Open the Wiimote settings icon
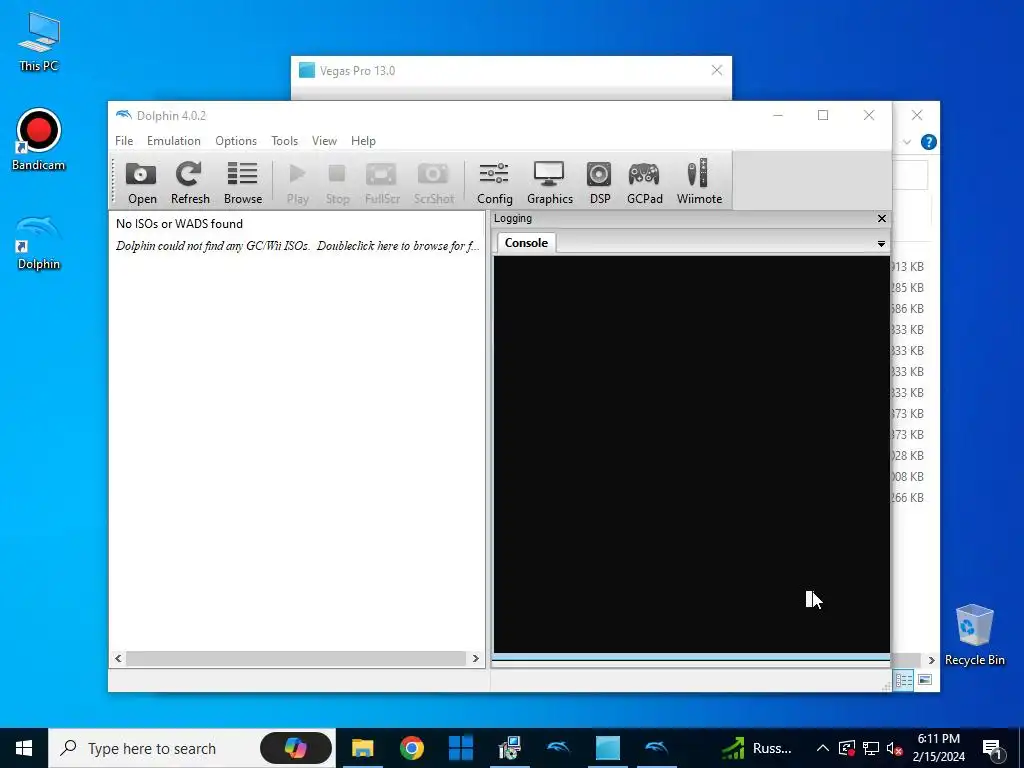The image size is (1024, 768). pos(699,182)
